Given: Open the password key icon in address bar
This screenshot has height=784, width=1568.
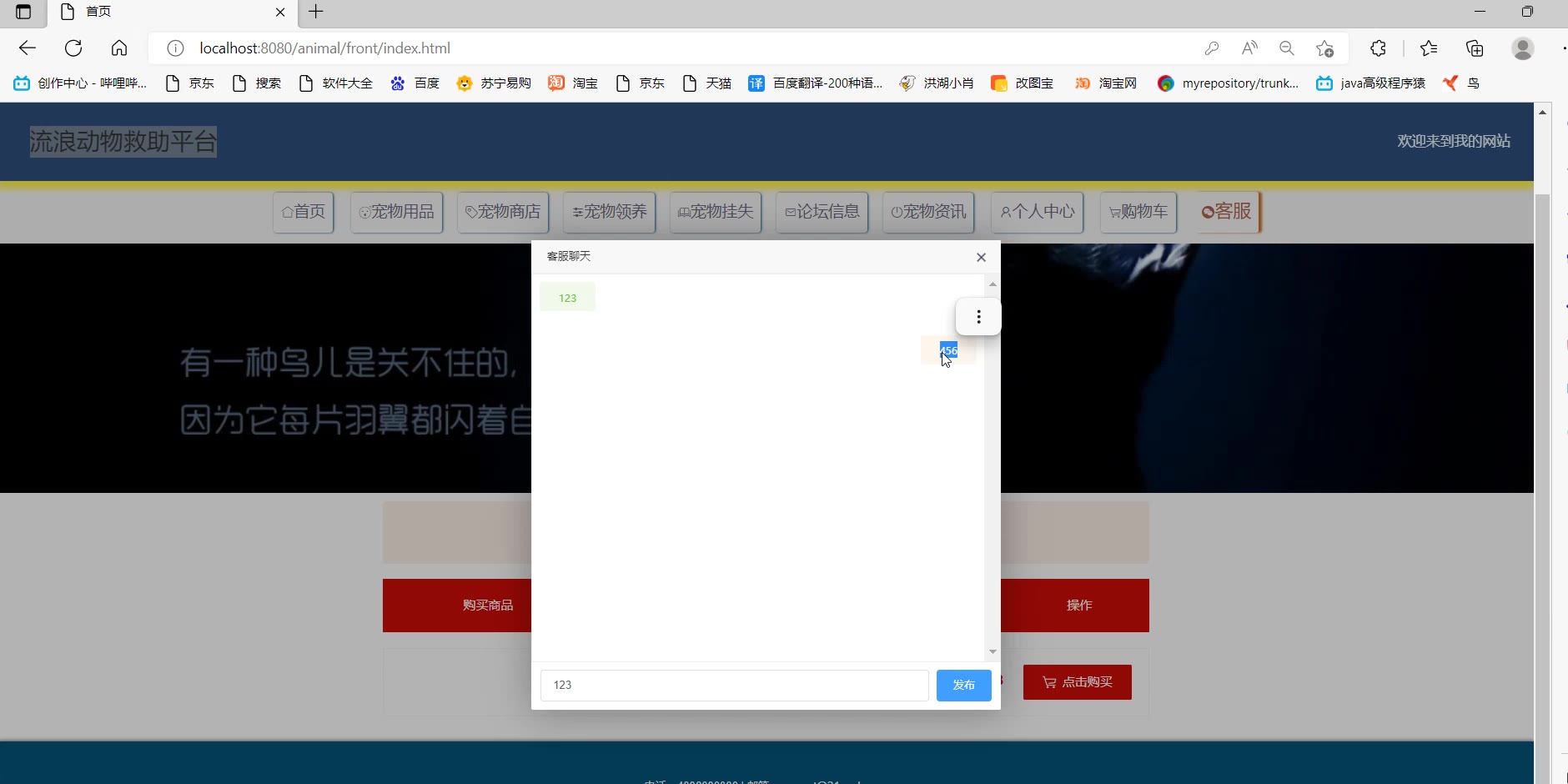Looking at the screenshot, I should [x=1212, y=48].
